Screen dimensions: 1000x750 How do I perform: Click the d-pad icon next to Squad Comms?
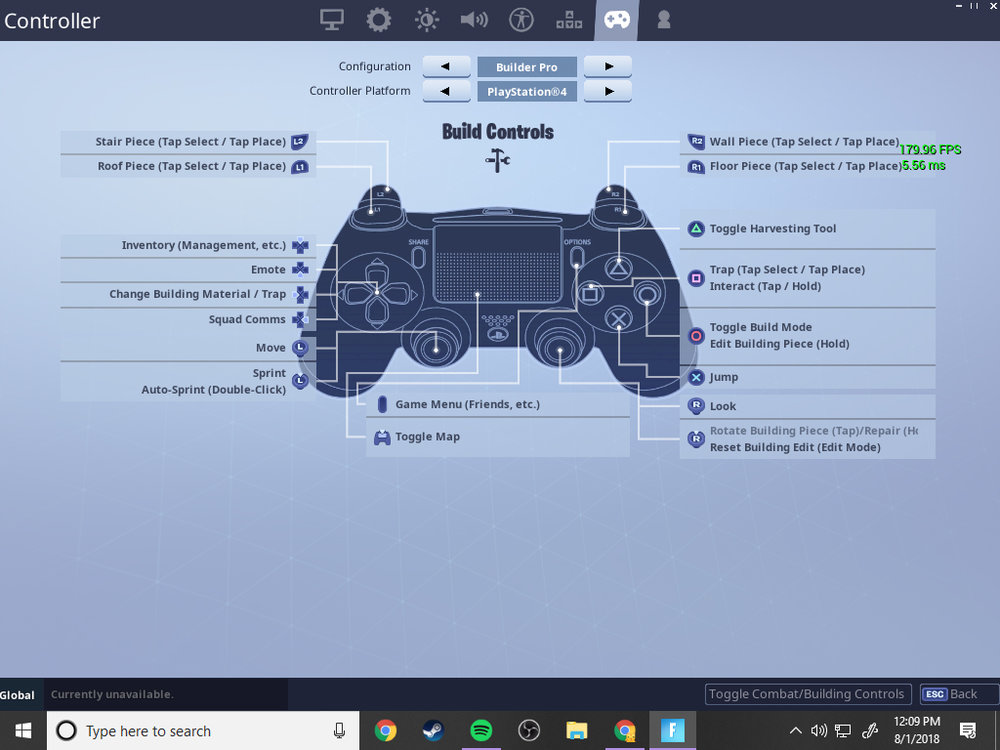point(300,320)
